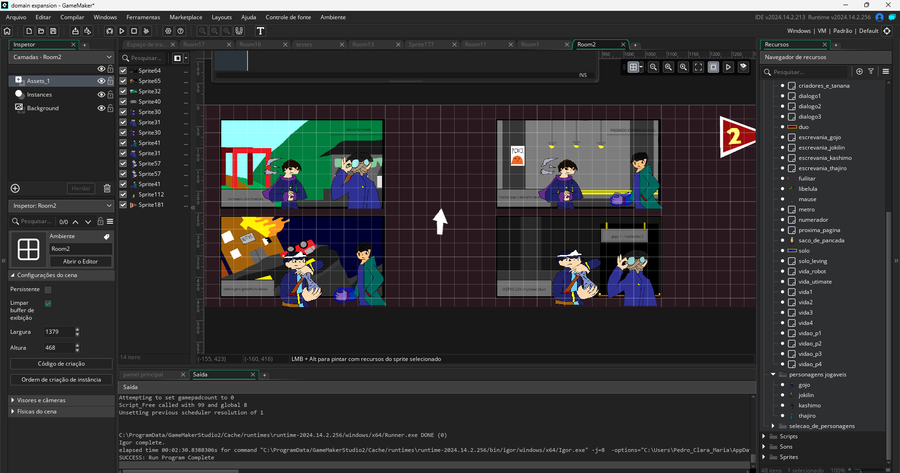The image size is (900, 473).
Task: Open the Help toolbar icon
Action: [180, 31]
